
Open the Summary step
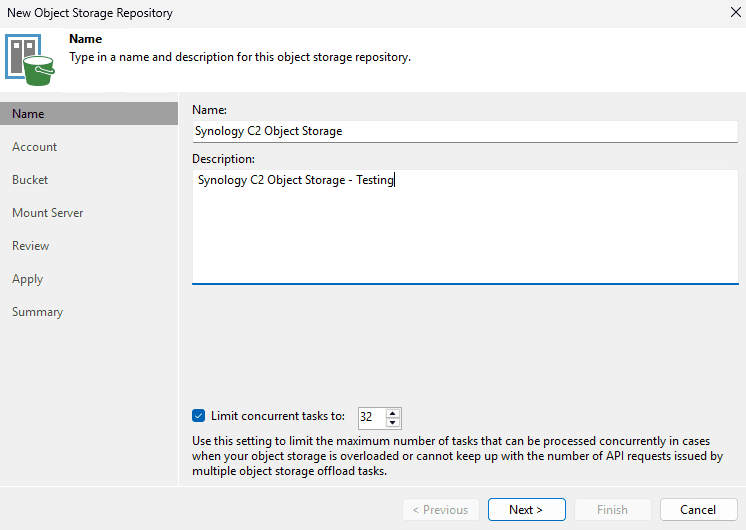pyautogui.click(x=37, y=312)
